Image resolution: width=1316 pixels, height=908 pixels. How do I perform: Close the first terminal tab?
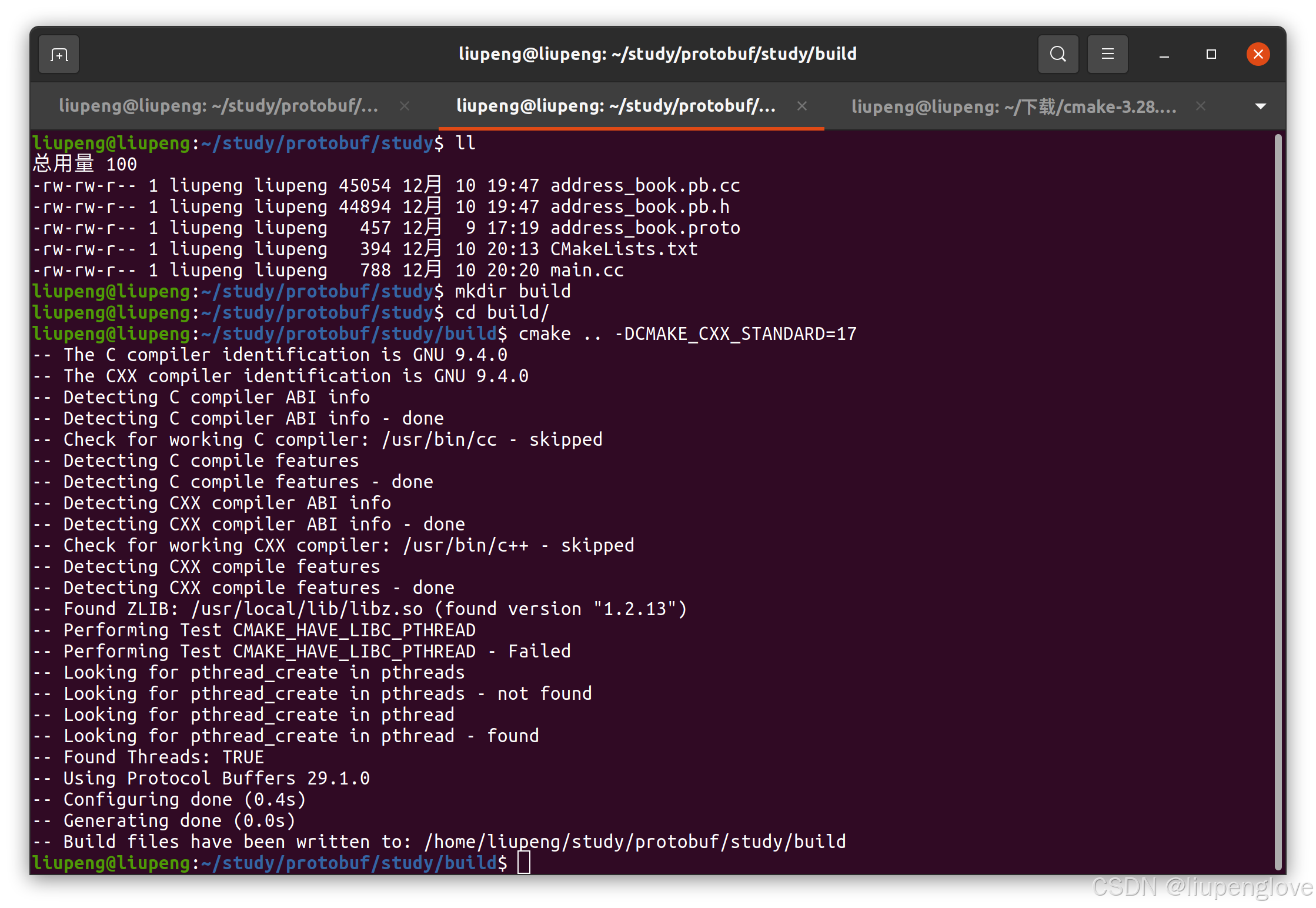(x=405, y=106)
